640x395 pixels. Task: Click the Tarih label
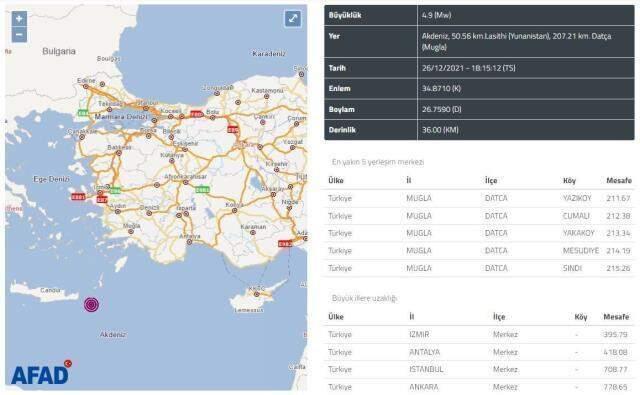337,68
